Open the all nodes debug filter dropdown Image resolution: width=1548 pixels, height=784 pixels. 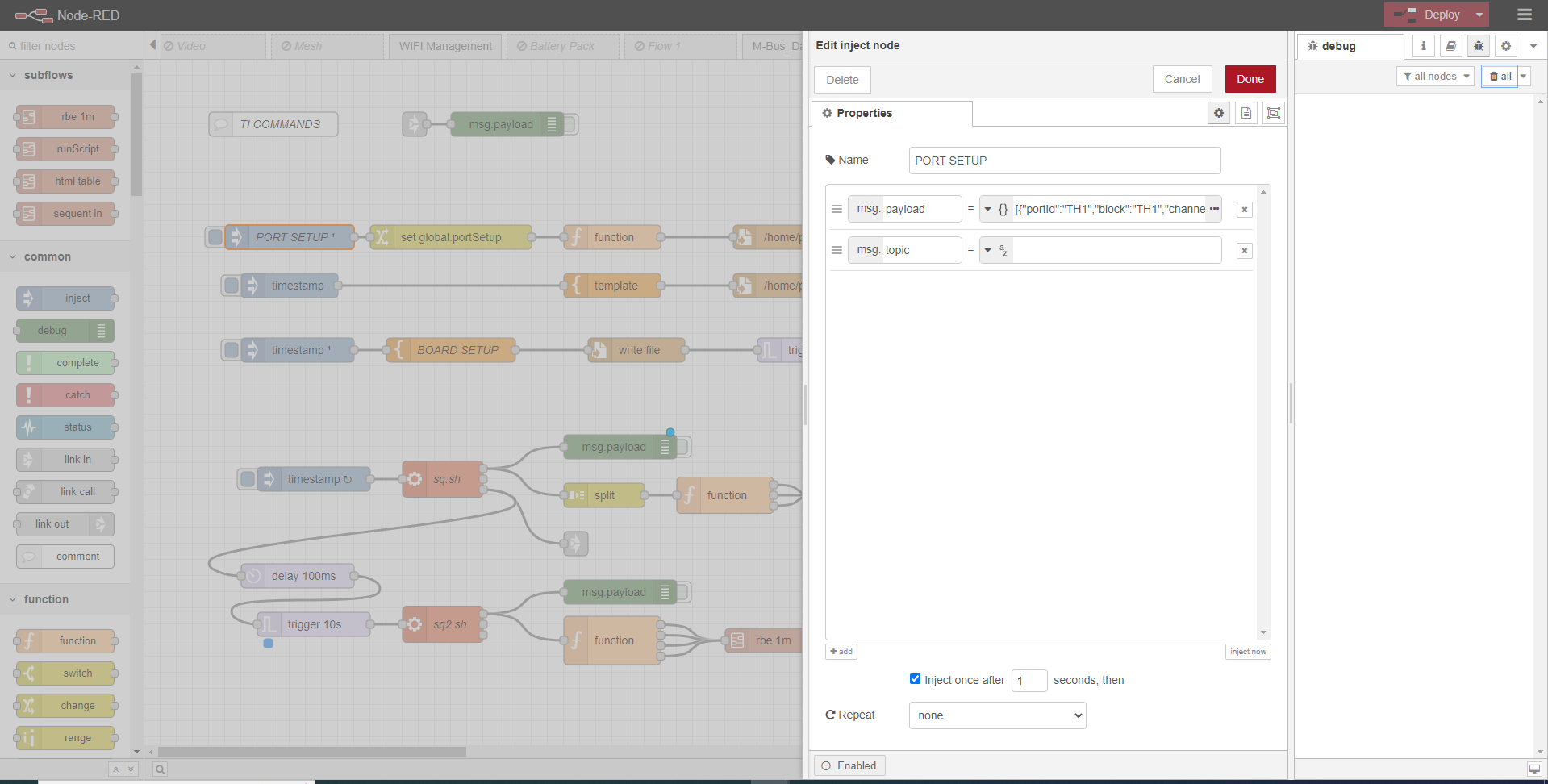tap(1435, 77)
